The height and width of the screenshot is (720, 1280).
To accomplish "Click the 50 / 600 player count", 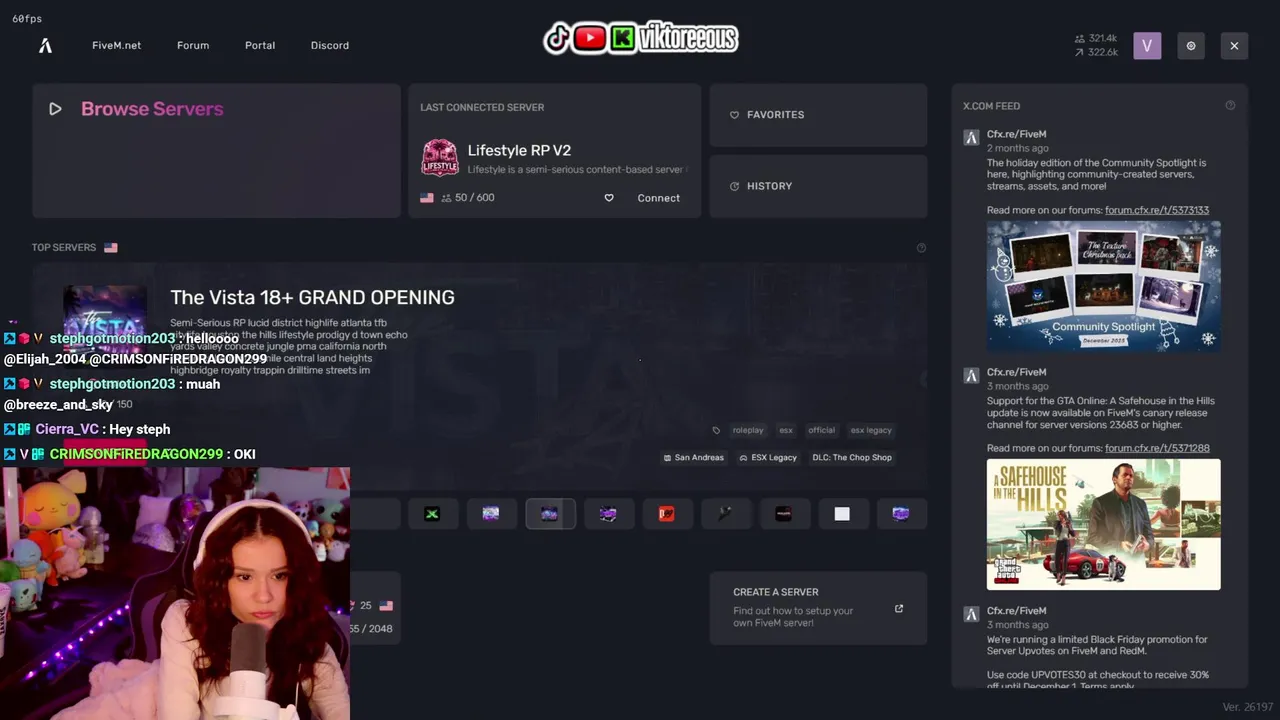I will (468, 198).
